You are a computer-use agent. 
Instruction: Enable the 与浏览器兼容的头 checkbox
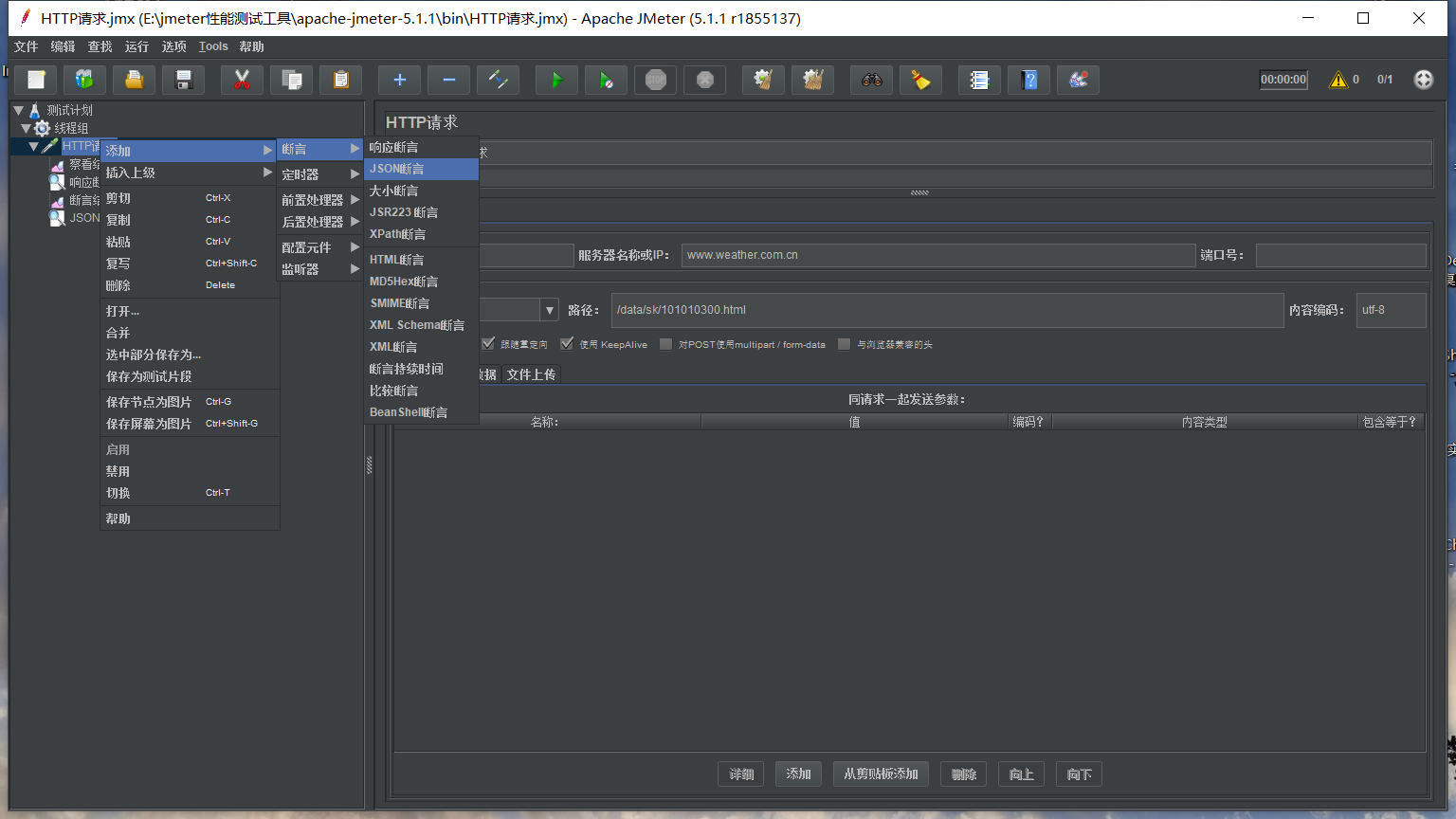point(844,344)
